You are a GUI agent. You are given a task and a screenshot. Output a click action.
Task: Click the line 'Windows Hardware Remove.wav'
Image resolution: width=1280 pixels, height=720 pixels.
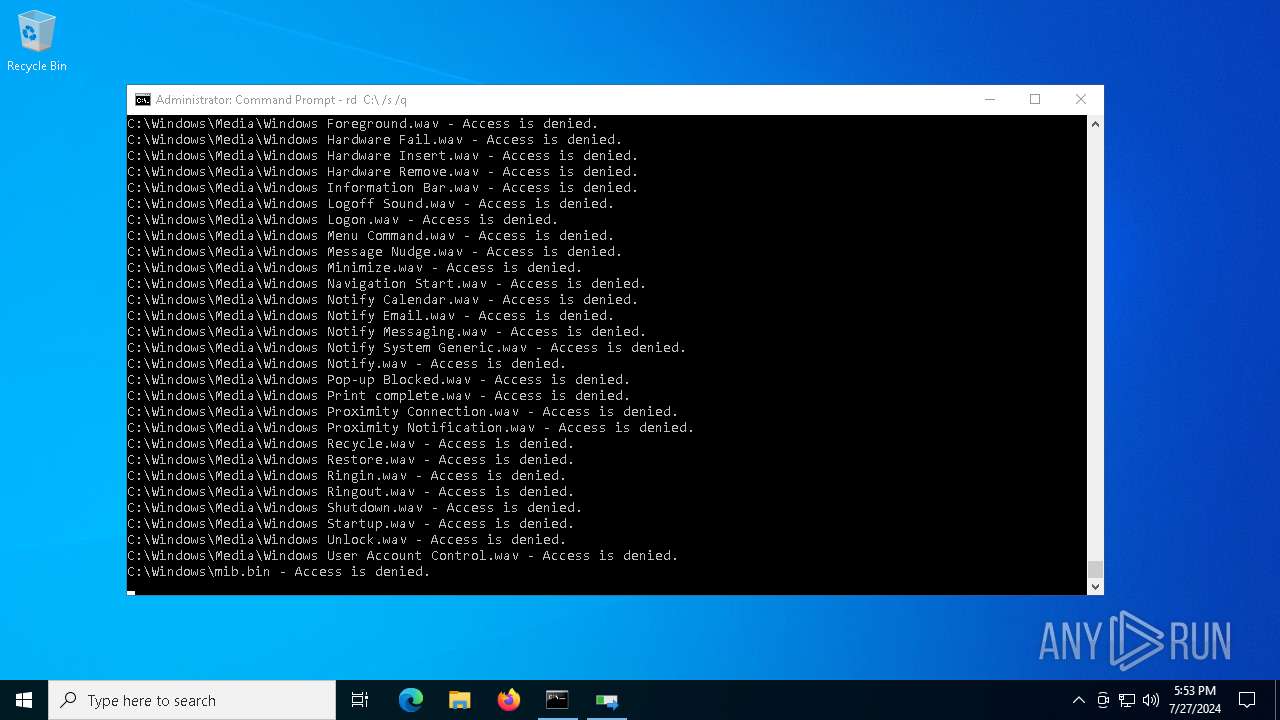[383, 172]
